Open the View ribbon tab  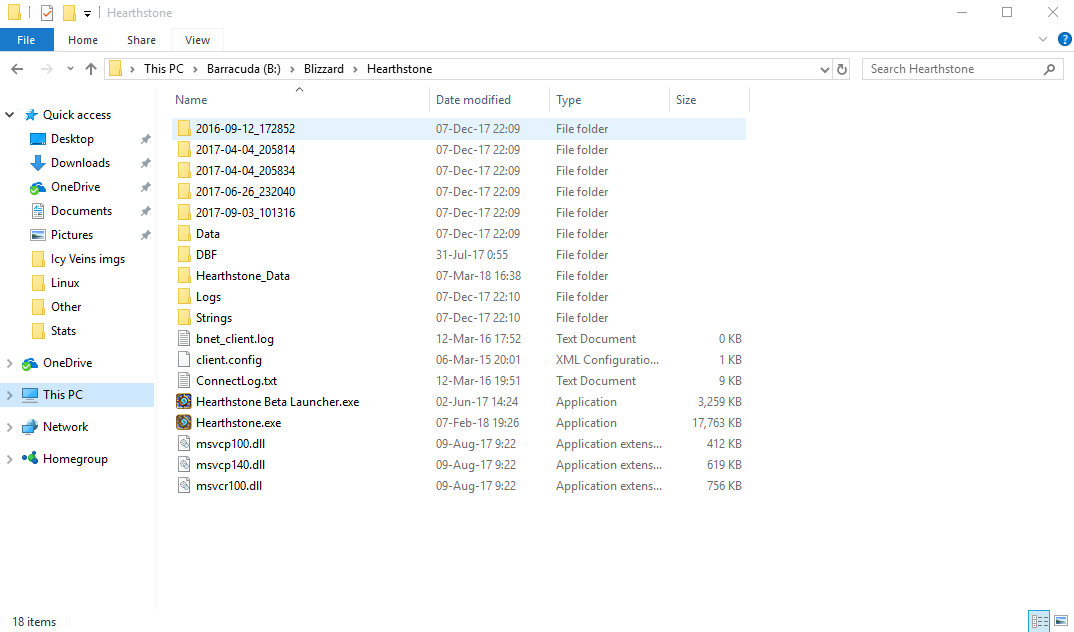[x=197, y=40]
